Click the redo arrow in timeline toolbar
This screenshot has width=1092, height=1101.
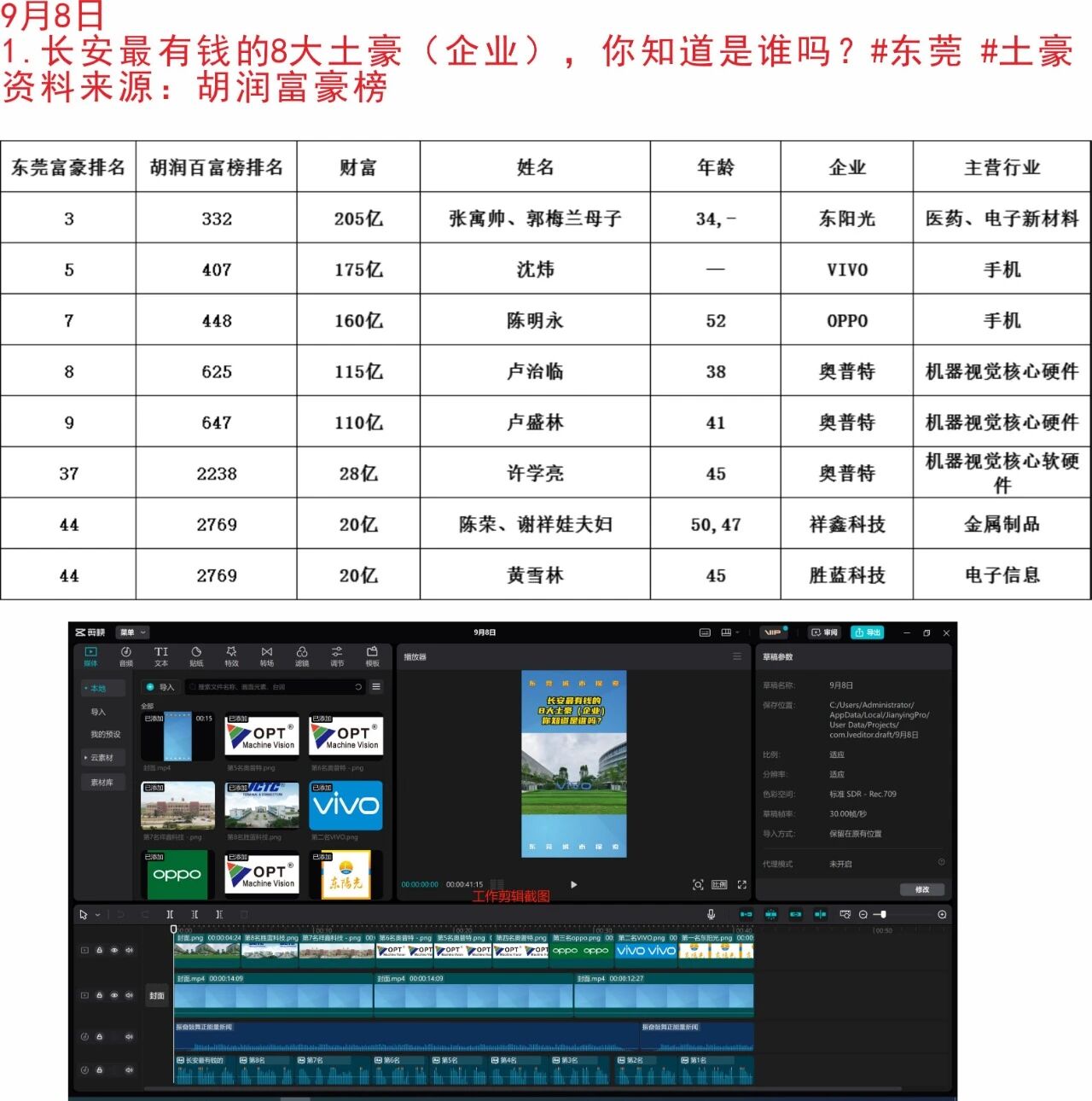[145, 914]
